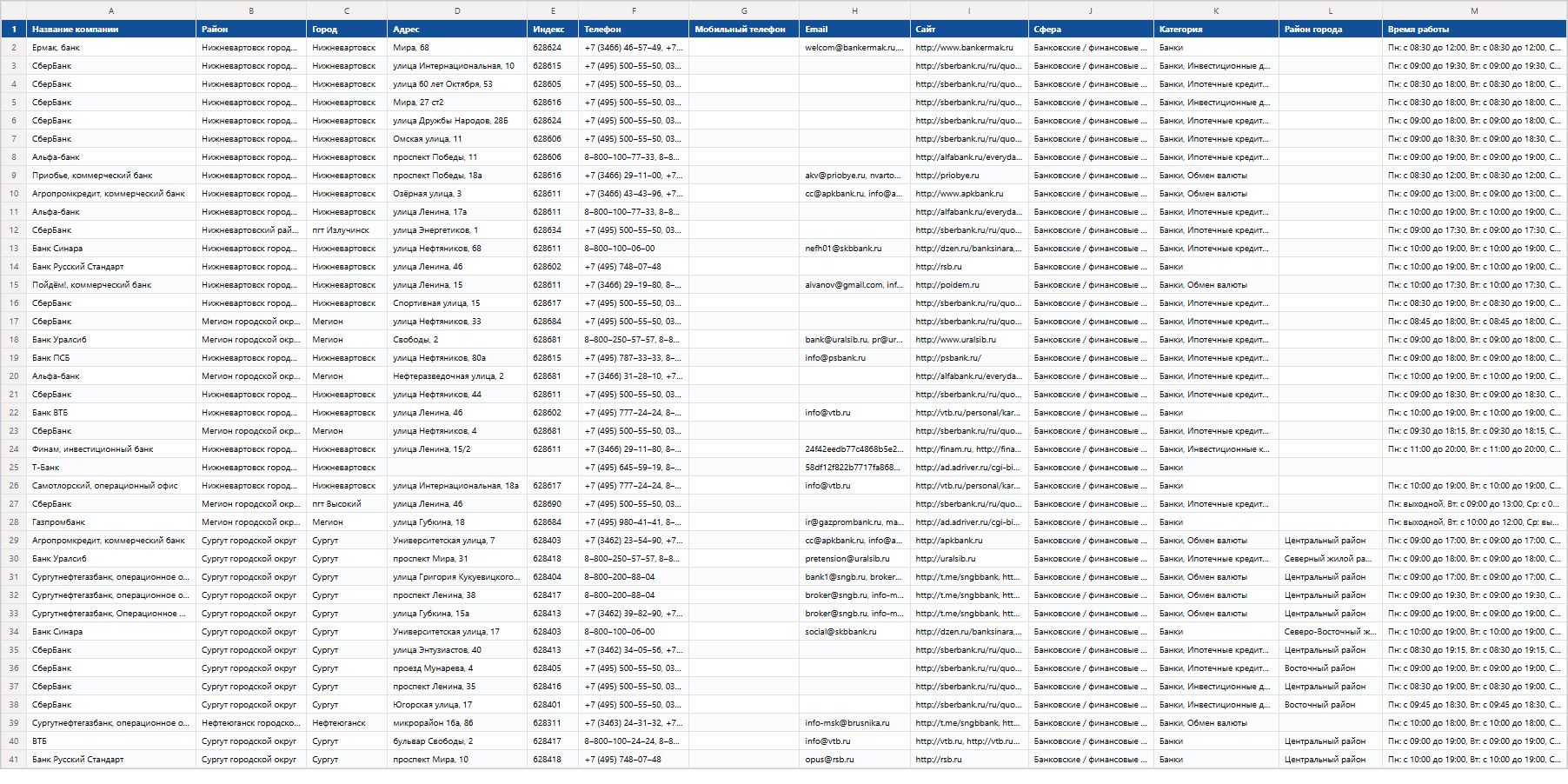1568x784 pixels.
Task: Select the district cell 'Северо-Восточный ж...'
Action: pyautogui.click(x=1331, y=632)
